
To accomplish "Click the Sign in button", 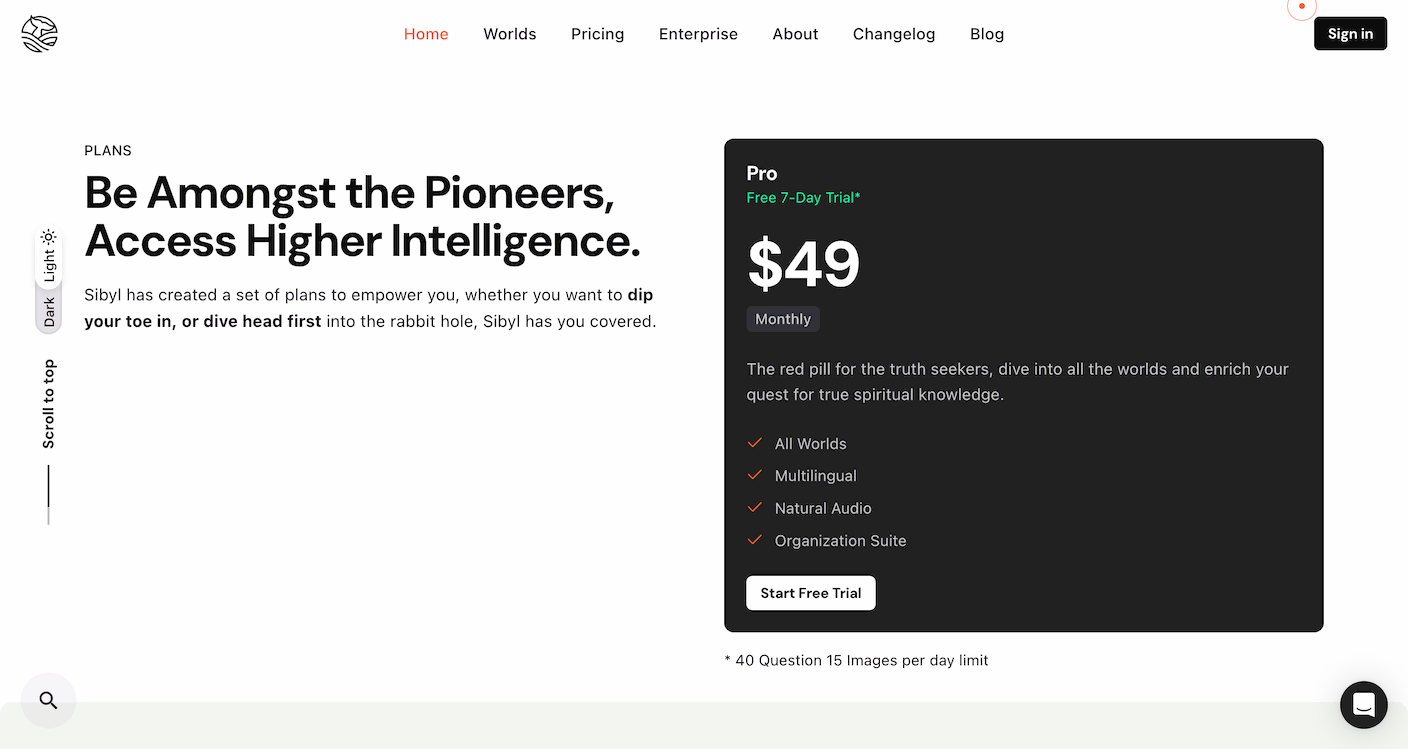I will (1350, 34).
